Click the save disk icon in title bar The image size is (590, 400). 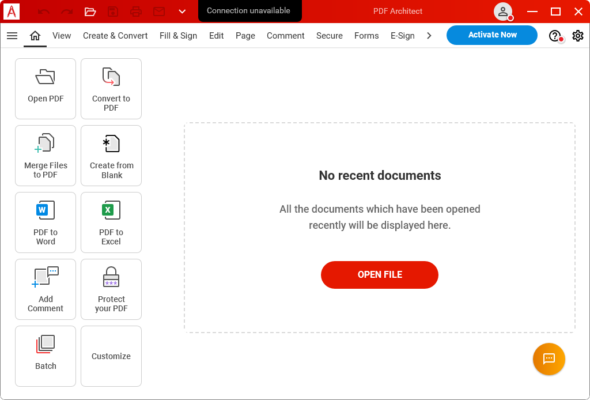tap(113, 12)
